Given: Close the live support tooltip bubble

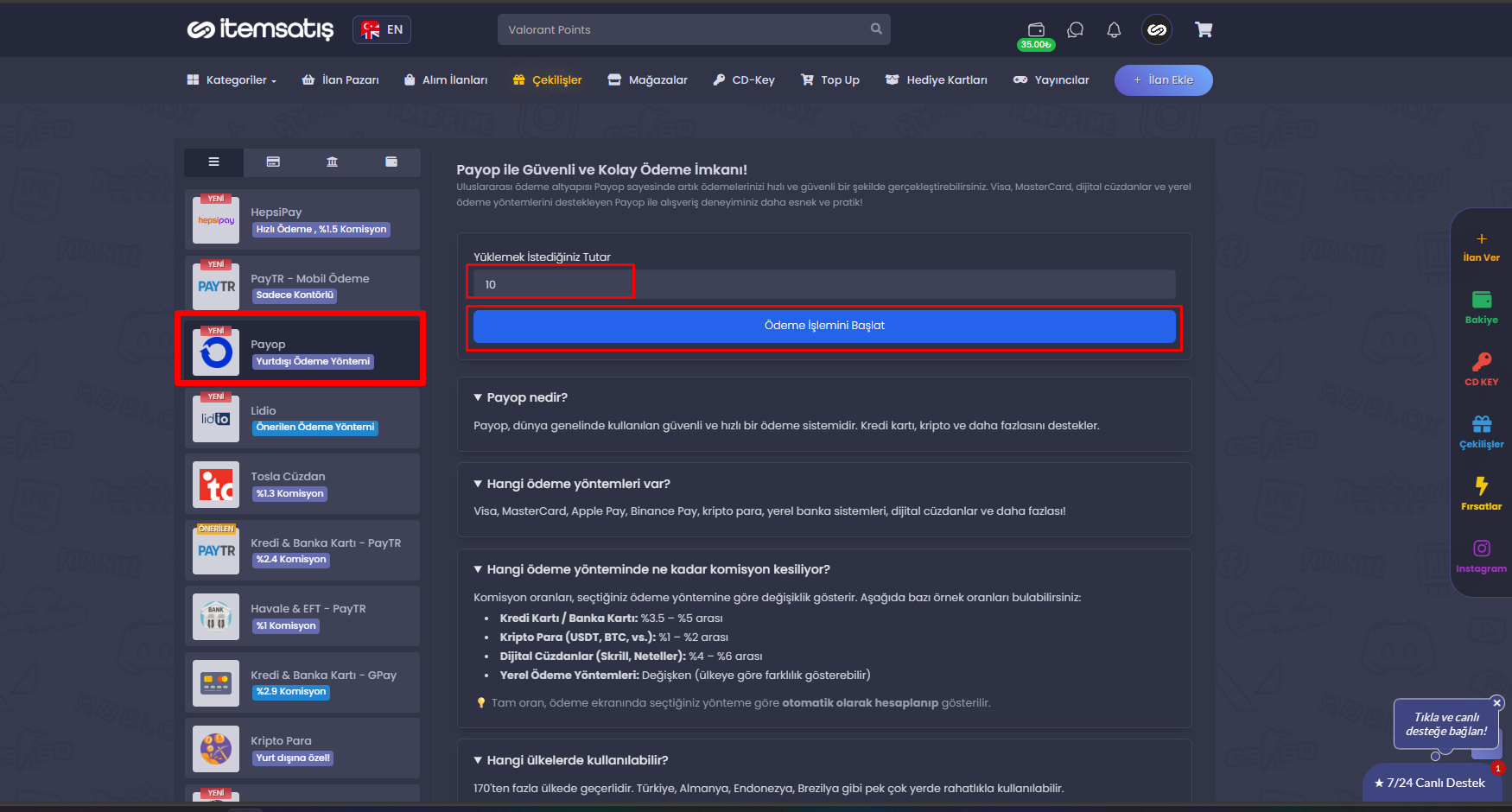Looking at the screenshot, I should coord(1497,703).
